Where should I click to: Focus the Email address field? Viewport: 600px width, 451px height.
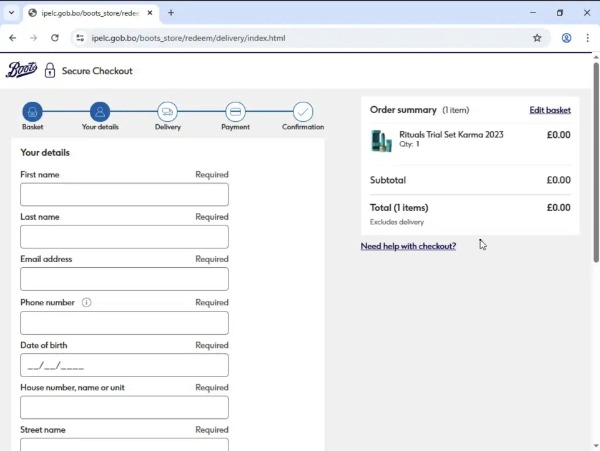tap(124, 279)
